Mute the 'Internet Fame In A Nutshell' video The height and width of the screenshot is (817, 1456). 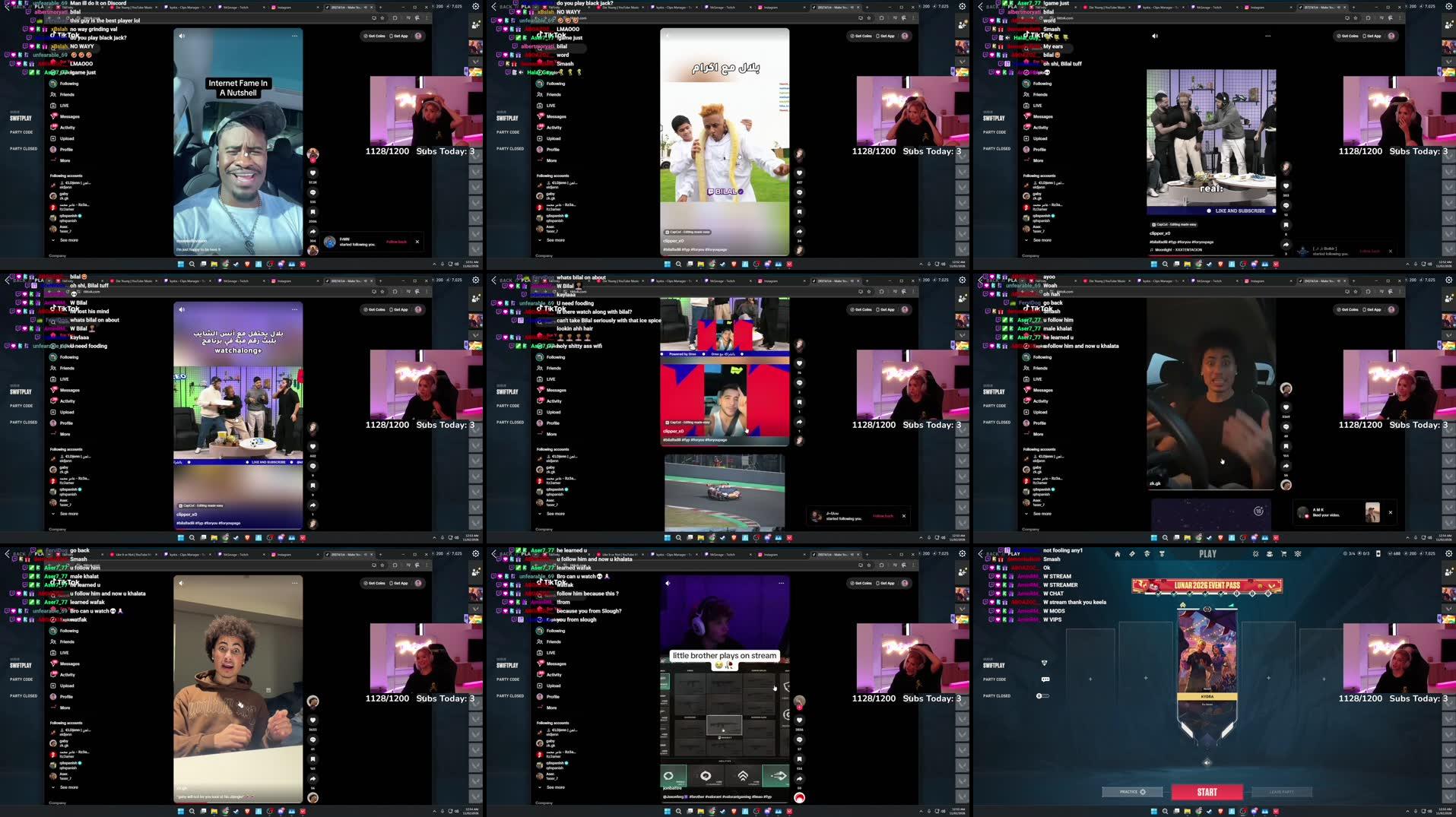click(x=182, y=36)
